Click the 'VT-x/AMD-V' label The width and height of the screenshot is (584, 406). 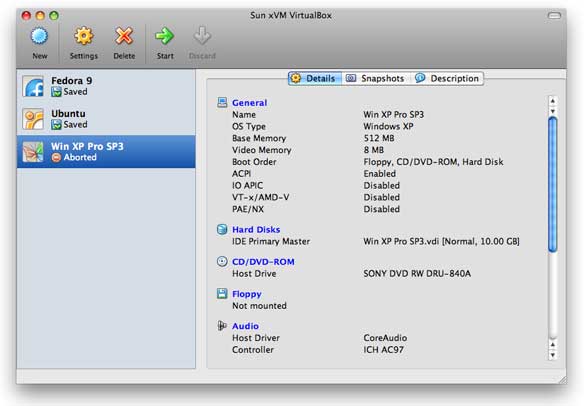pos(260,197)
